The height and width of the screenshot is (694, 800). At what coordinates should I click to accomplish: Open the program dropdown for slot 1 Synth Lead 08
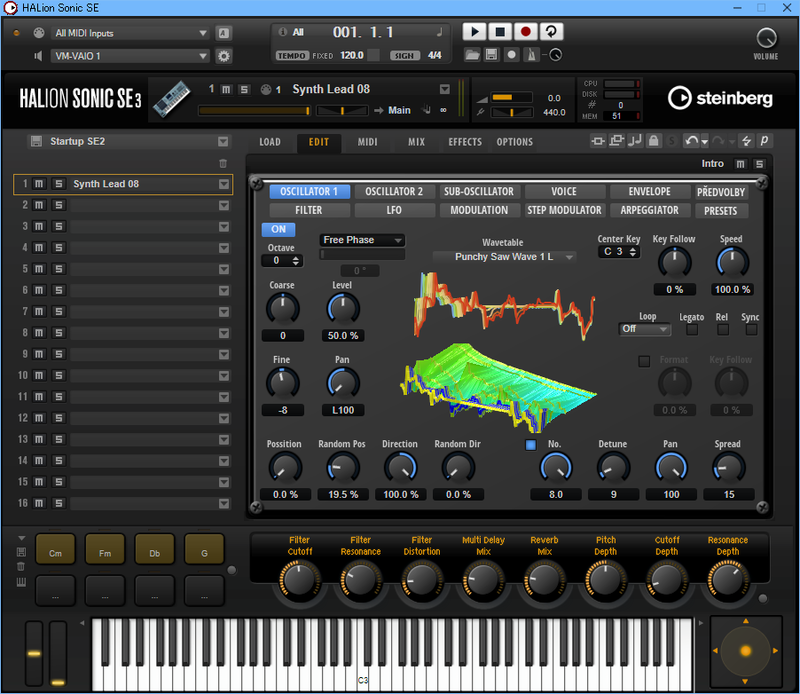(223, 184)
